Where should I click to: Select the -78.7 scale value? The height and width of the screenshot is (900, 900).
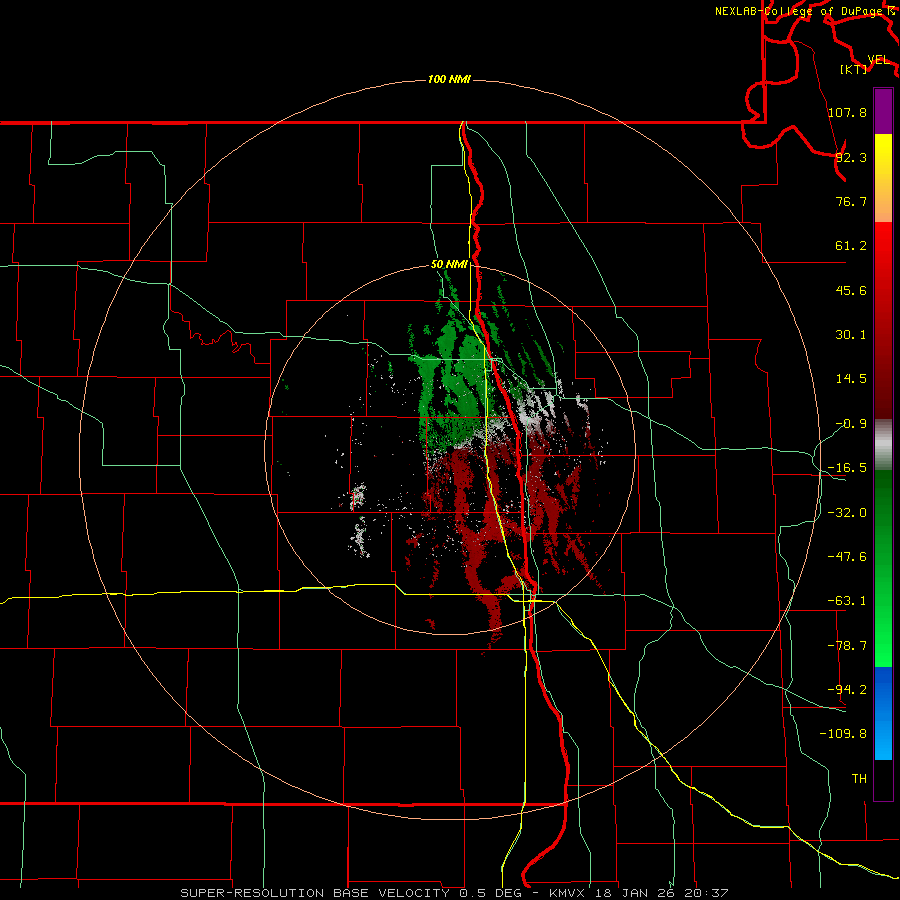(x=847, y=646)
